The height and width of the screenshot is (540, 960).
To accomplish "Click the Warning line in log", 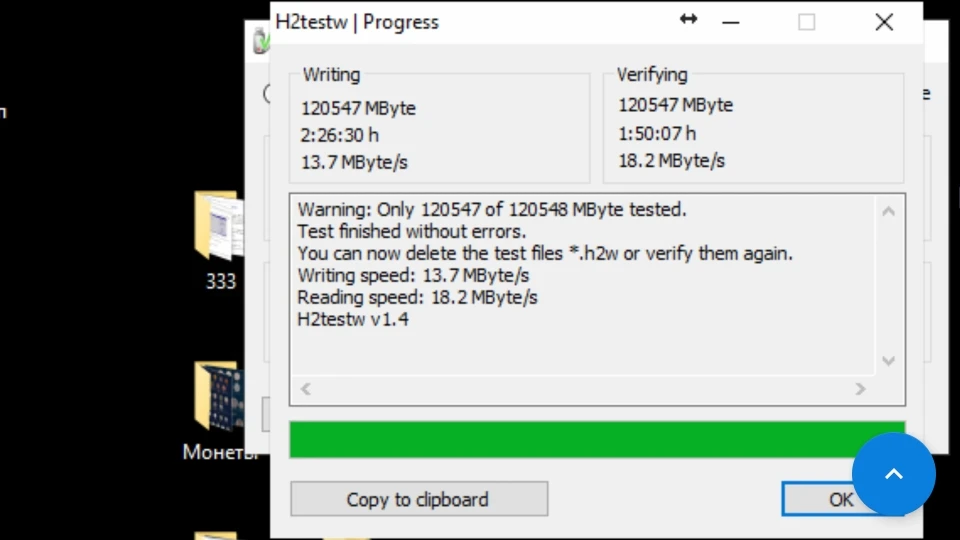I will pos(492,209).
